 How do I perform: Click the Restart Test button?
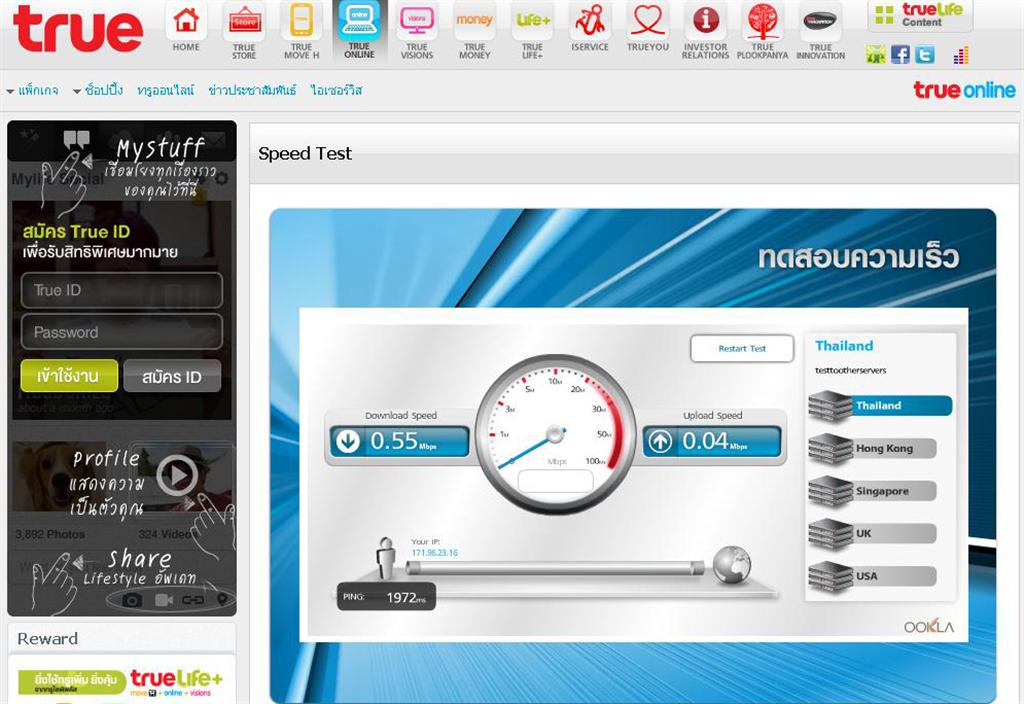click(x=742, y=348)
